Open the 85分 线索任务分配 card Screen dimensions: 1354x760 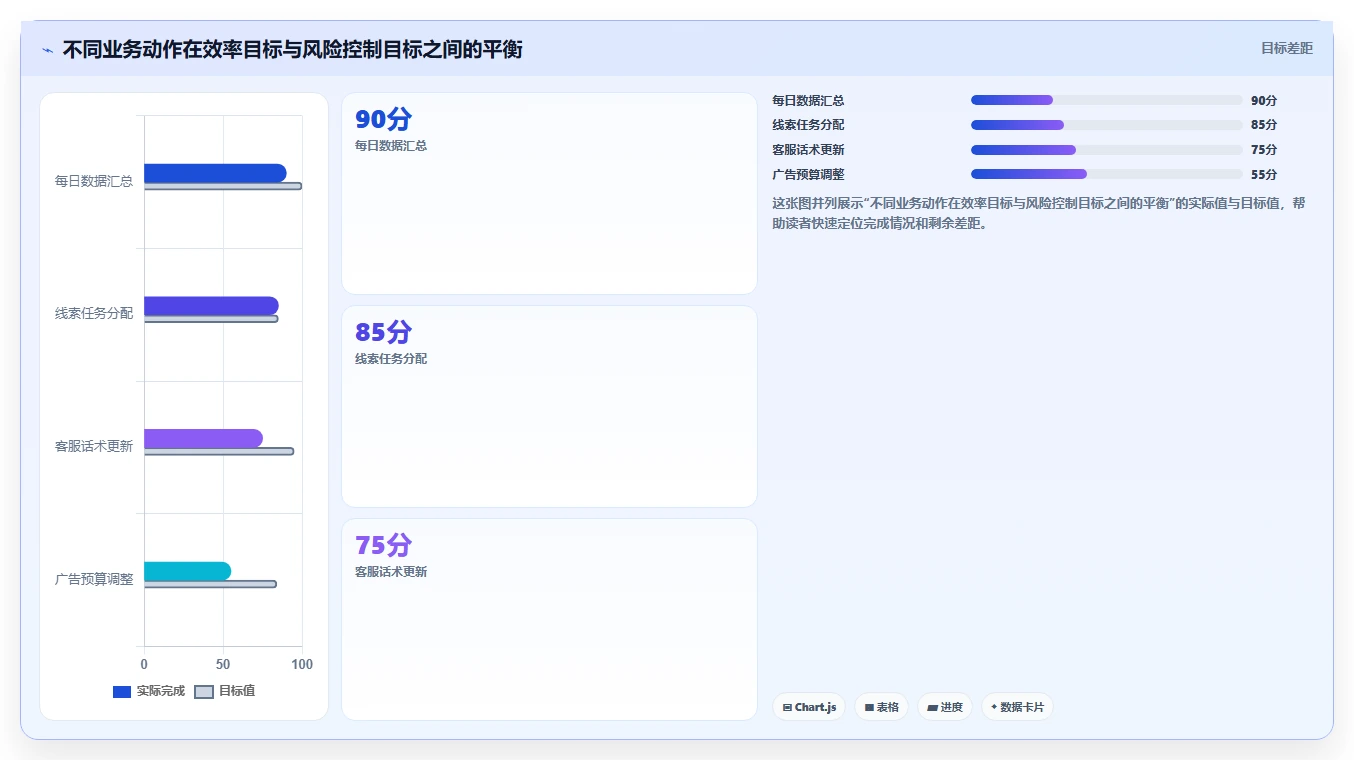pos(549,407)
